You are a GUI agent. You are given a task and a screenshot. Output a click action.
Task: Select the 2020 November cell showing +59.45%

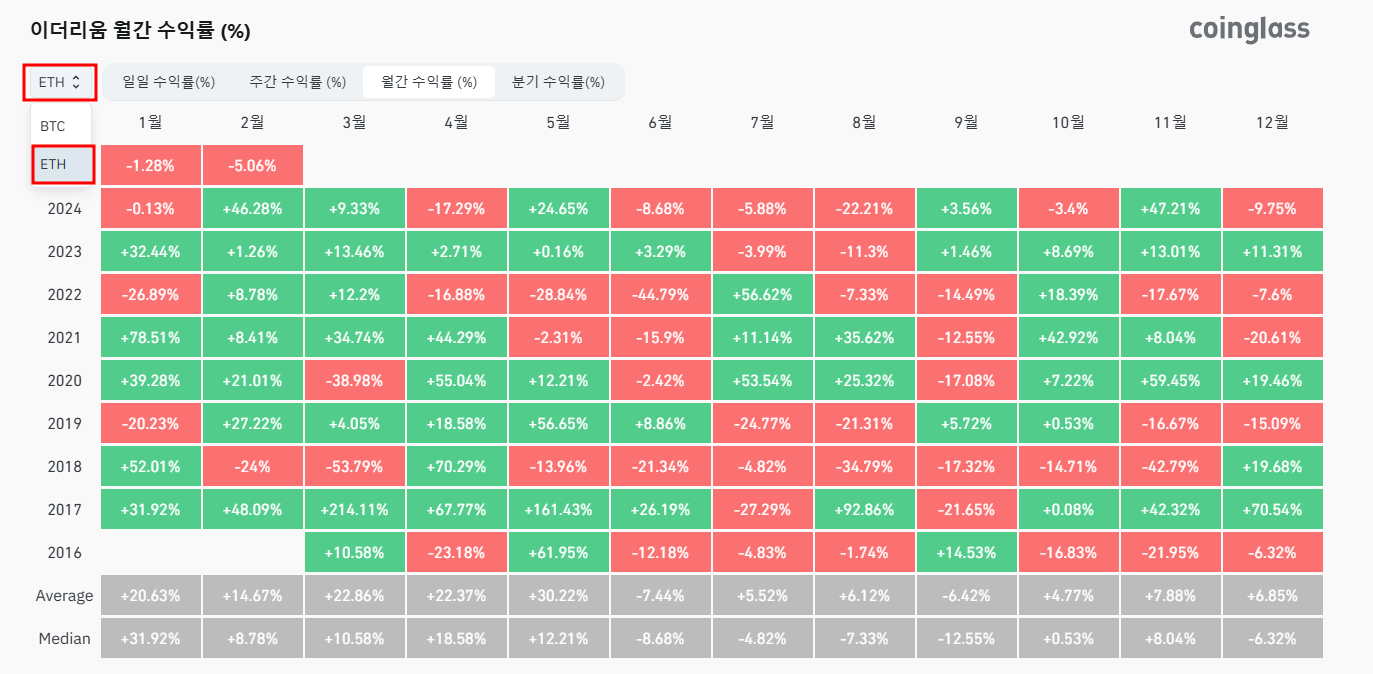pos(1170,379)
